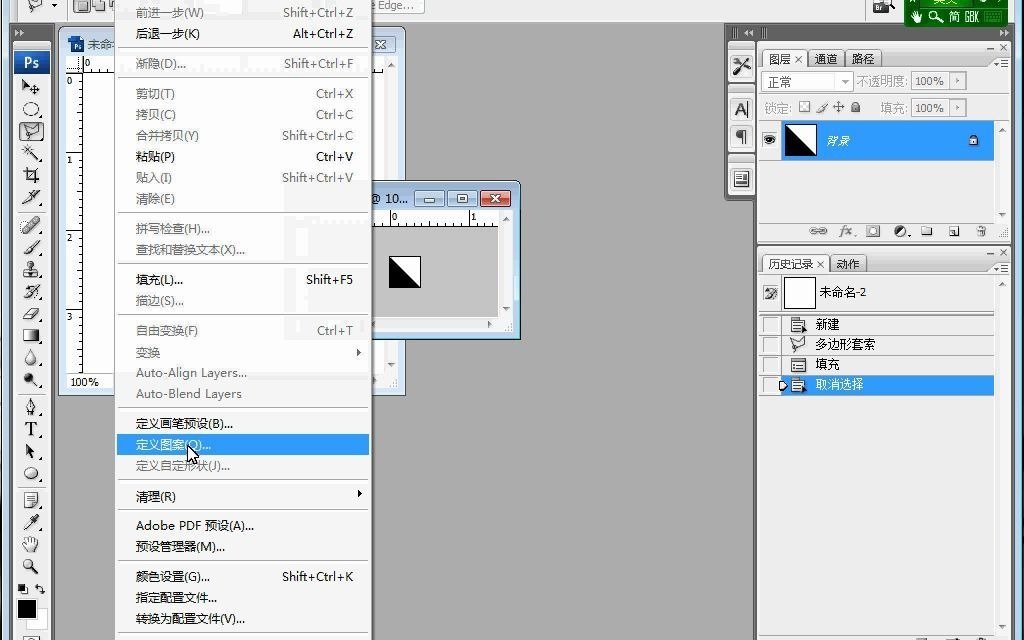Collapse the right panels to icons
This screenshot has height=640, width=1024.
pyautogui.click(x=1004, y=33)
